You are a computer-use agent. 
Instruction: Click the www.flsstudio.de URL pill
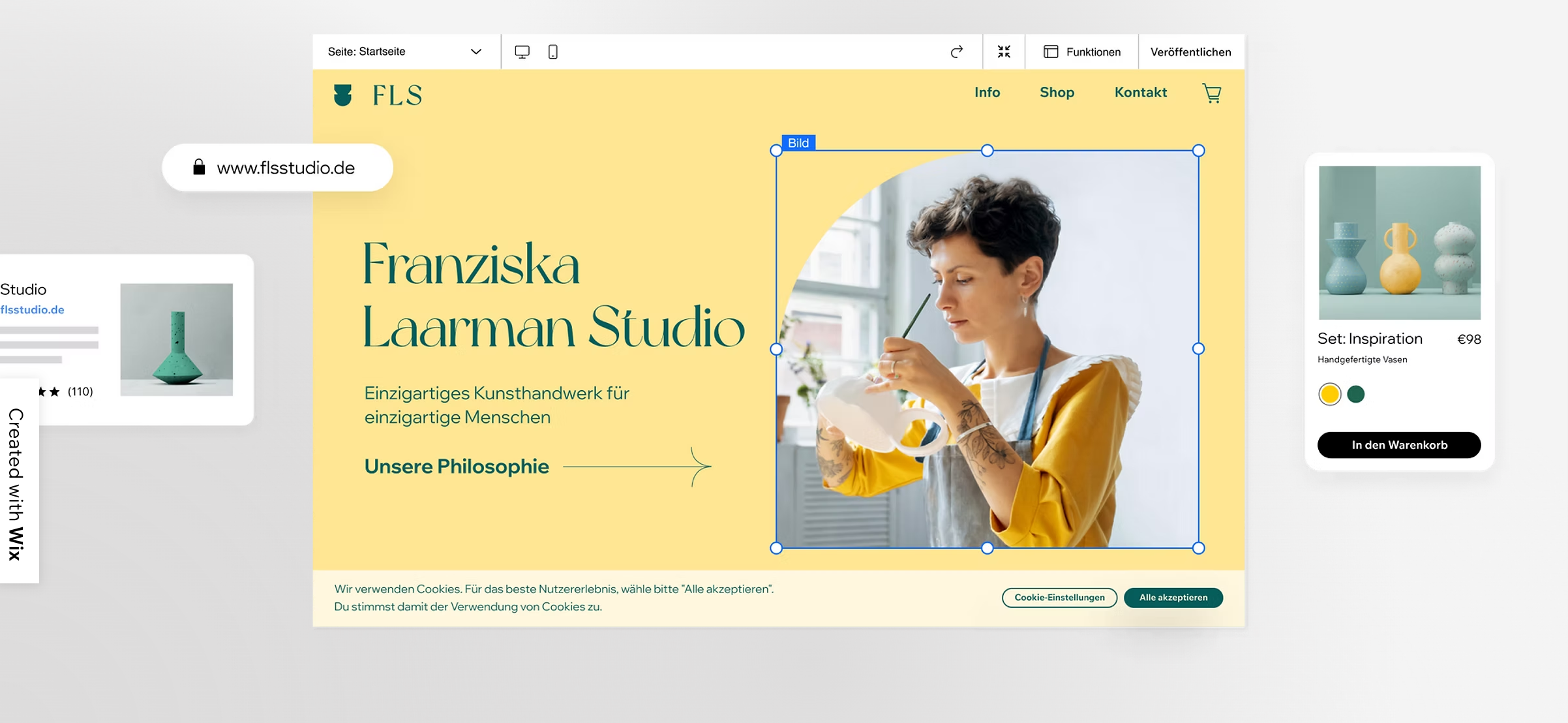coord(277,168)
